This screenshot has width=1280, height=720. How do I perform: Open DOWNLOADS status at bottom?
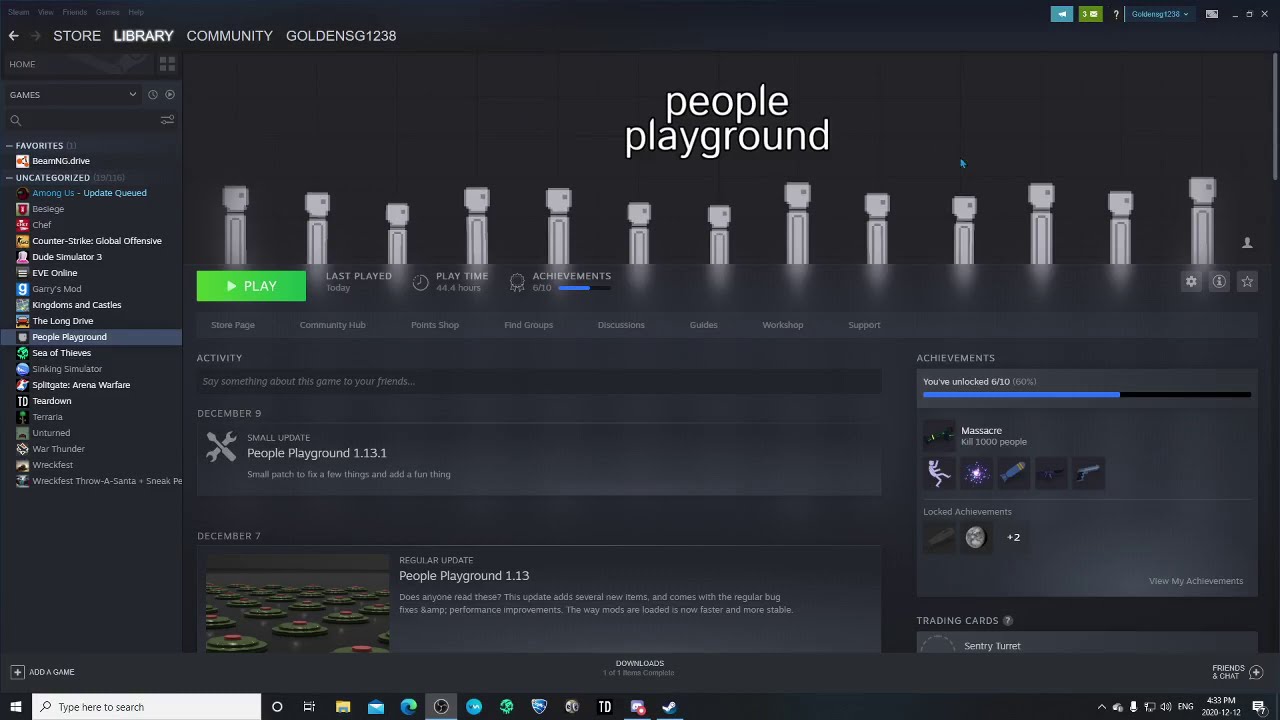(x=639, y=668)
